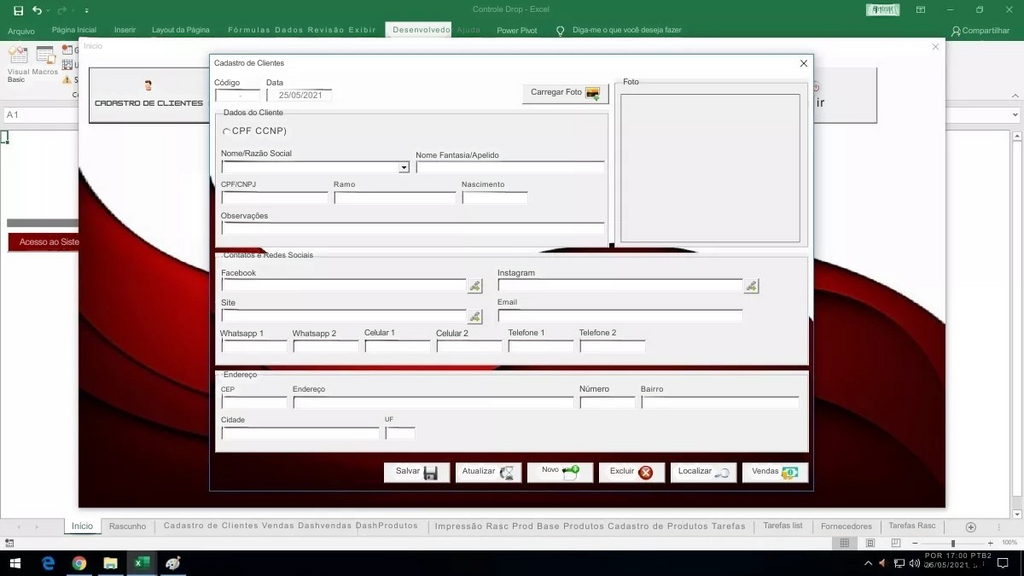This screenshot has width=1024, height=576.
Task: Click into the Email input field
Action: (x=620, y=316)
